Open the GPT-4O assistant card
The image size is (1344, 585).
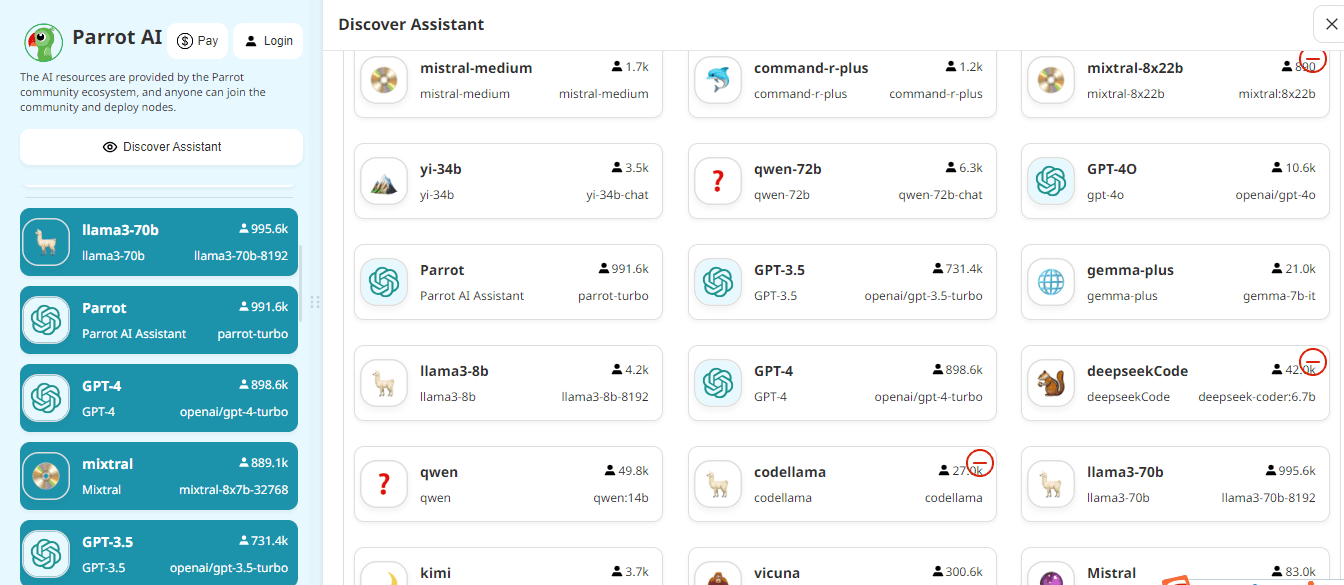click(1175, 182)
